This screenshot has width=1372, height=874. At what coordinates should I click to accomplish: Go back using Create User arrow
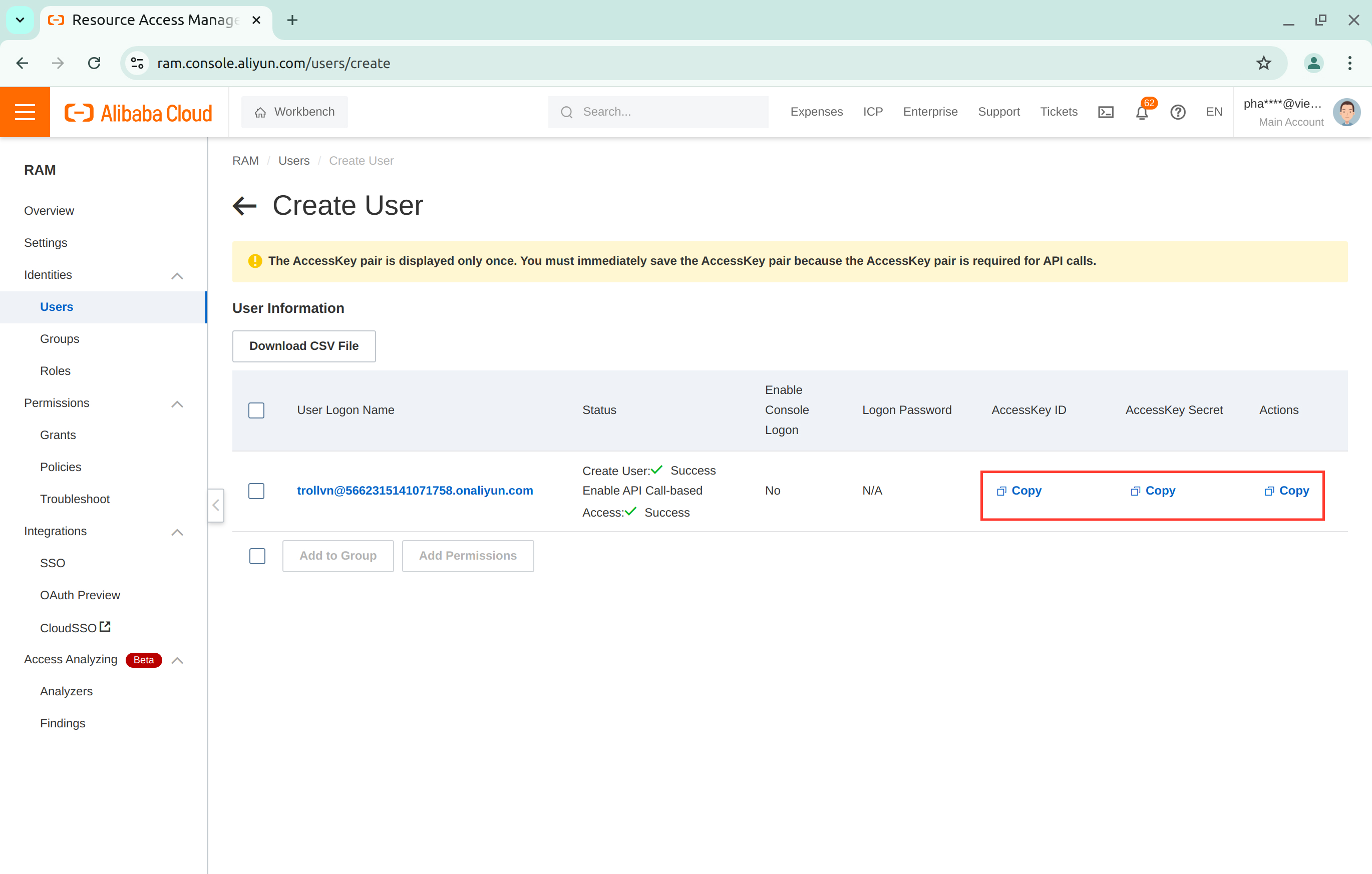[245, 206]
